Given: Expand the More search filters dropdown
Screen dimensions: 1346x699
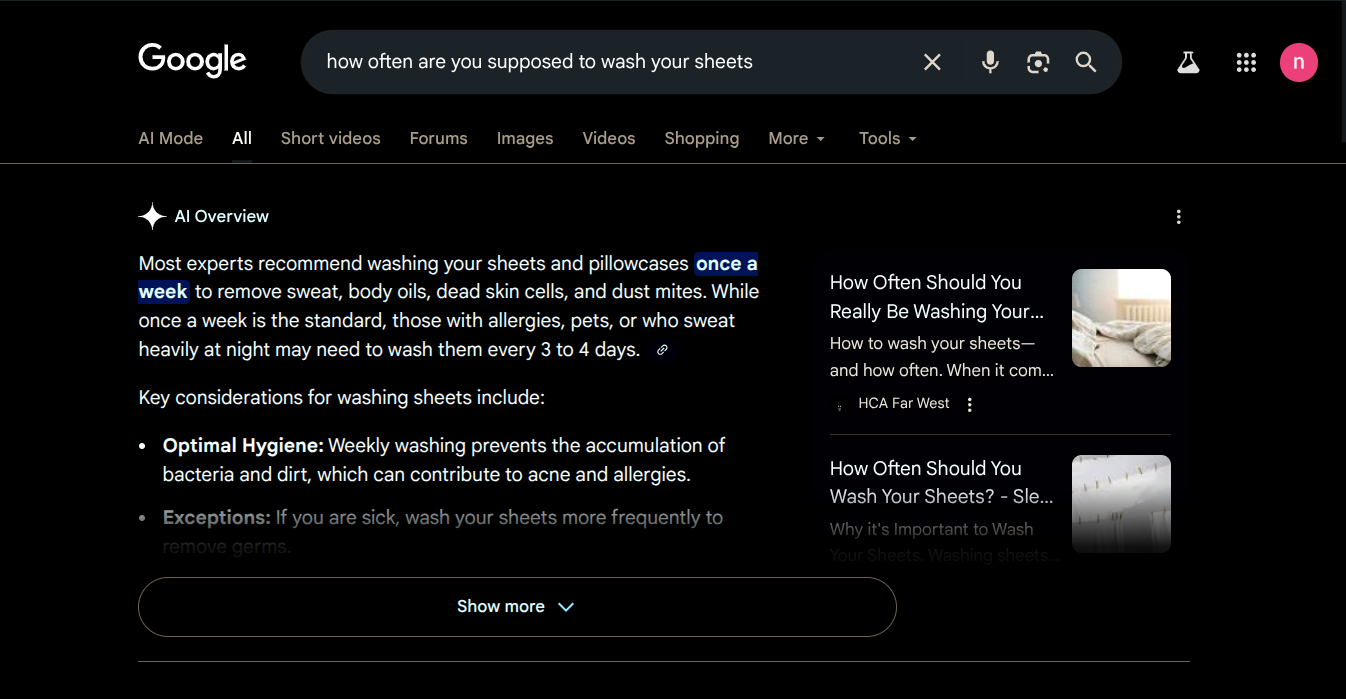Looking at the screenshot, I should pyautogui.click(x=797, y=139).
